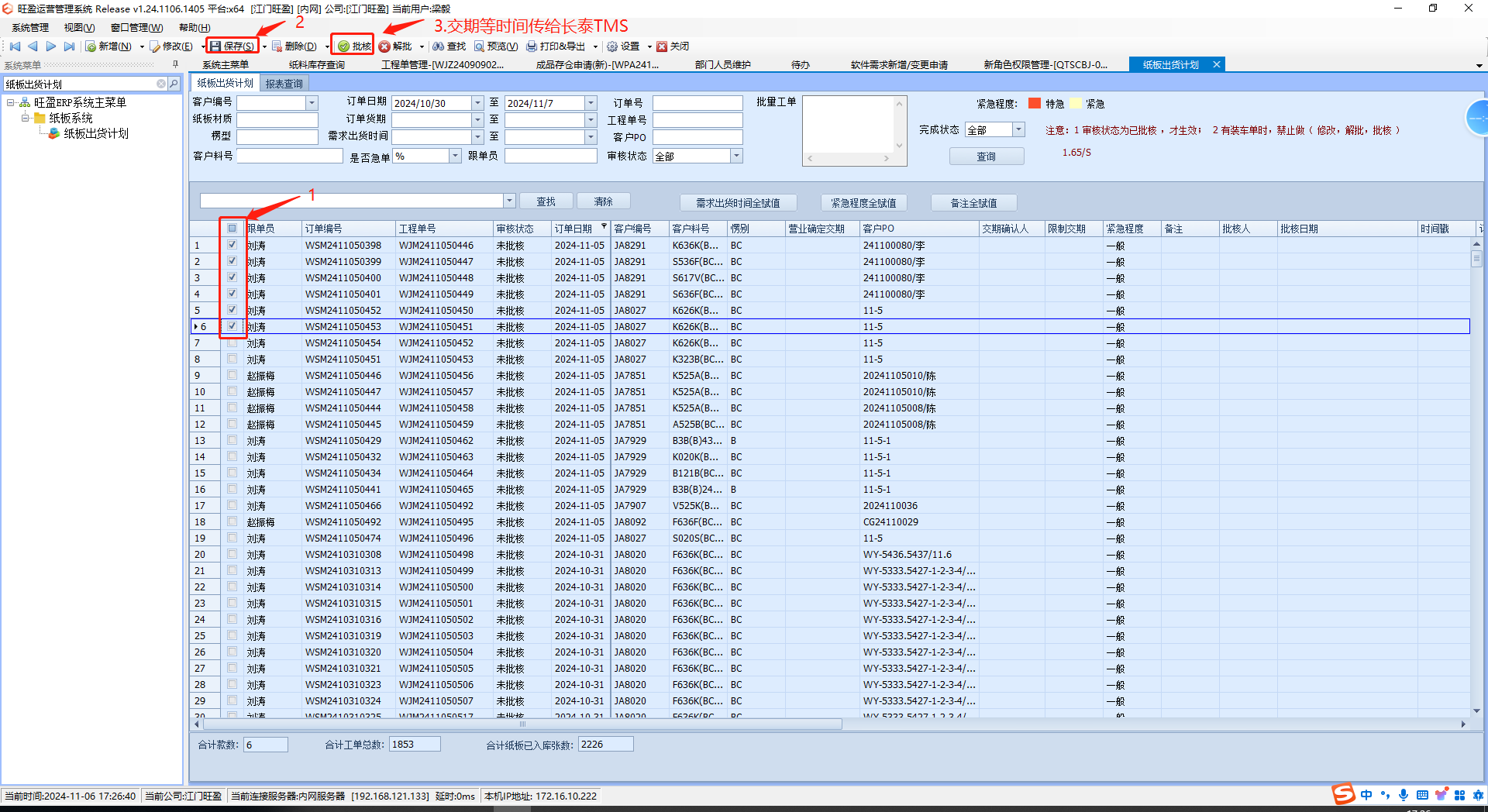Click the input method microphone icon
The image size is (1488, 812).
point(1404,795)
